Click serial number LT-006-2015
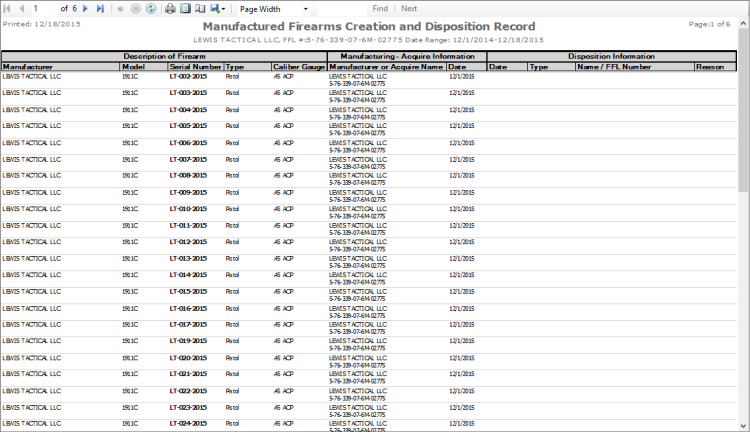This screenshot has height=432, width=750. (188, 143)
